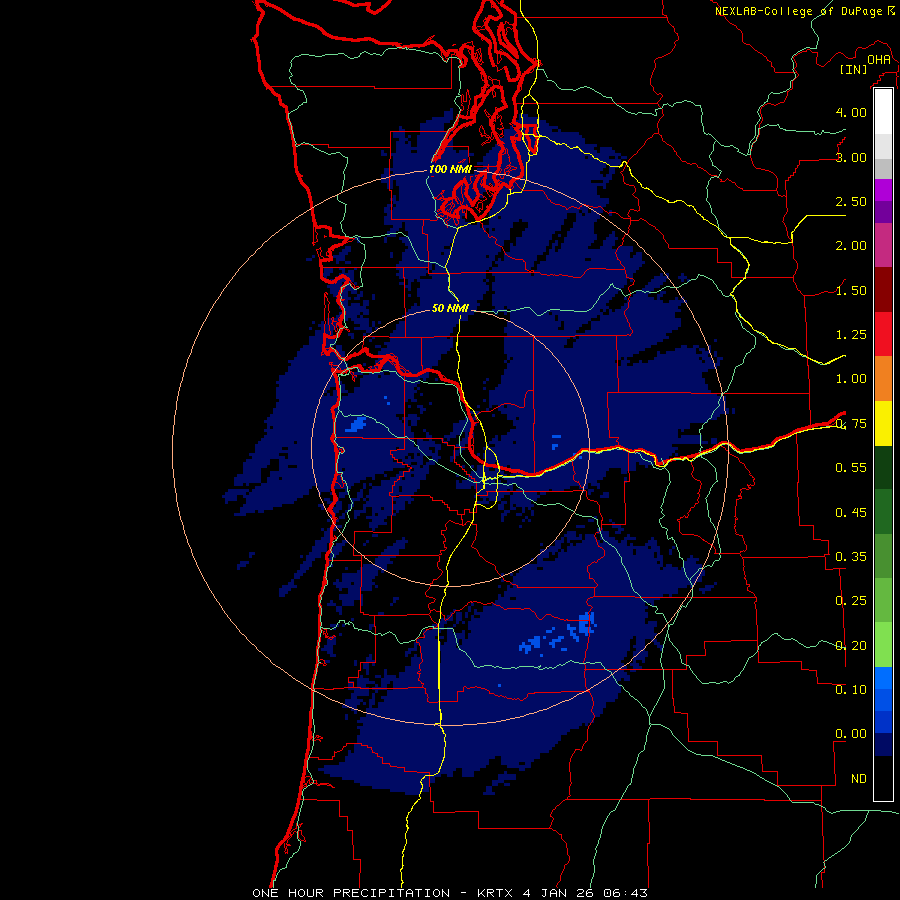Click the darkest green 0.55 legend swatch

click(883, 467)
